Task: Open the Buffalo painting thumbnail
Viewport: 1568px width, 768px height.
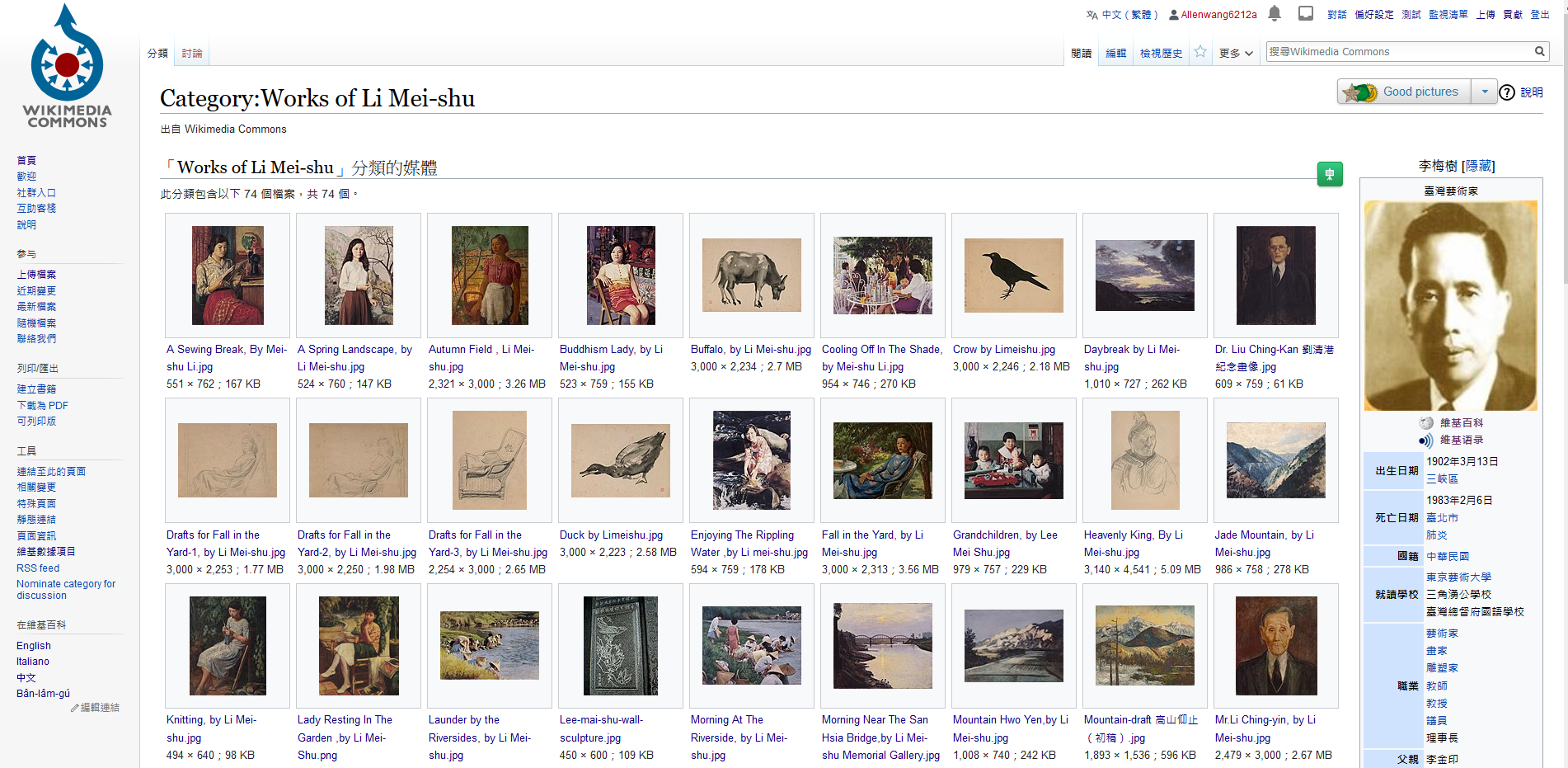Action: coord(752,275)
